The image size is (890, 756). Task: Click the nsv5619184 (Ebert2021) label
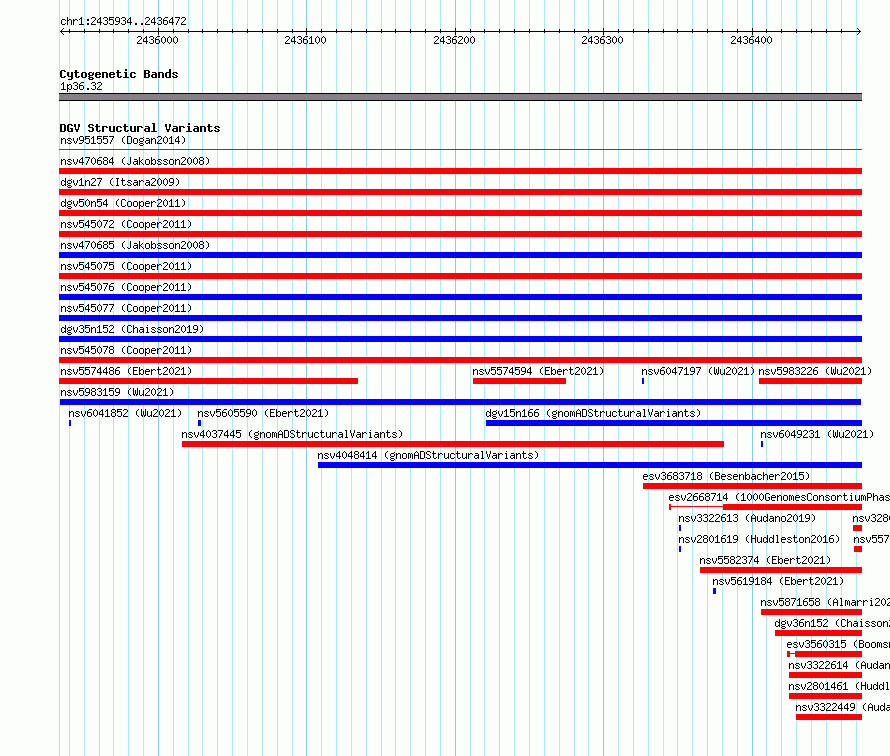pos(778,581)
